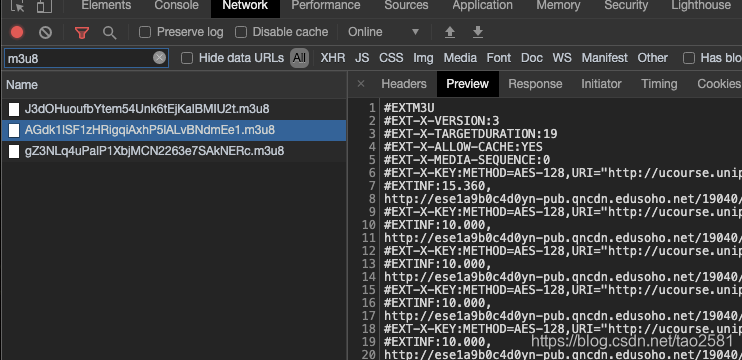The height and width of the screenshot is (360, 742).
Task: Click file icon of J3dOHuoufb request
Action: tap(14, 109)
